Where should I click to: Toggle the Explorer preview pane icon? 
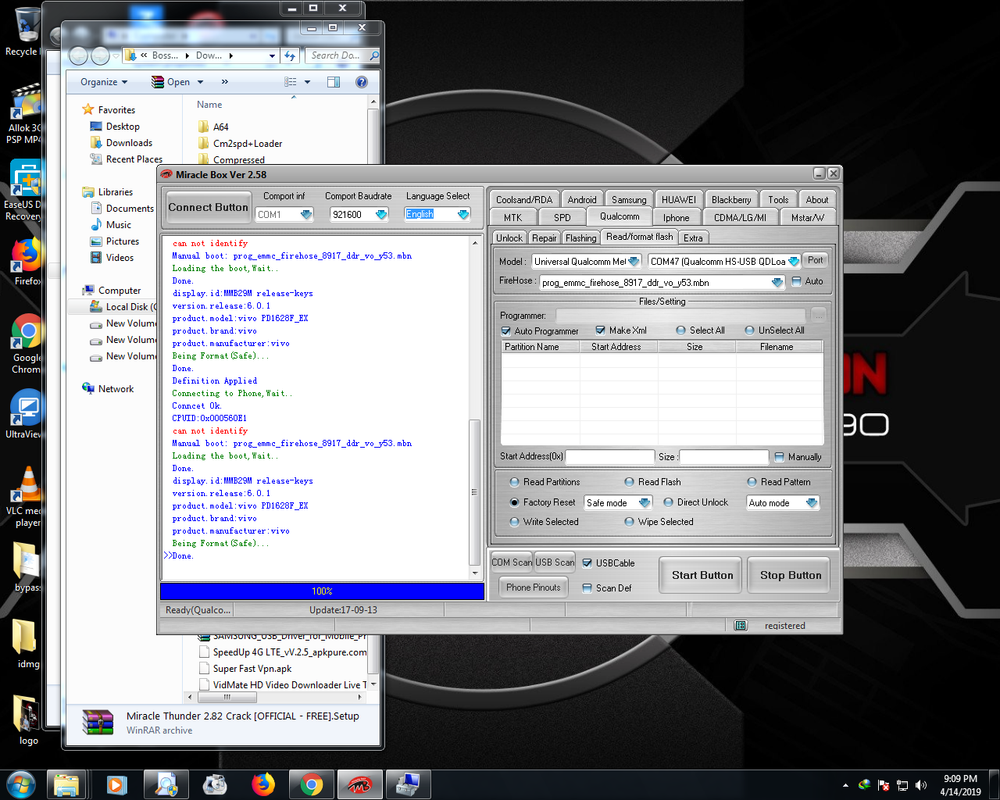point(334,82)
